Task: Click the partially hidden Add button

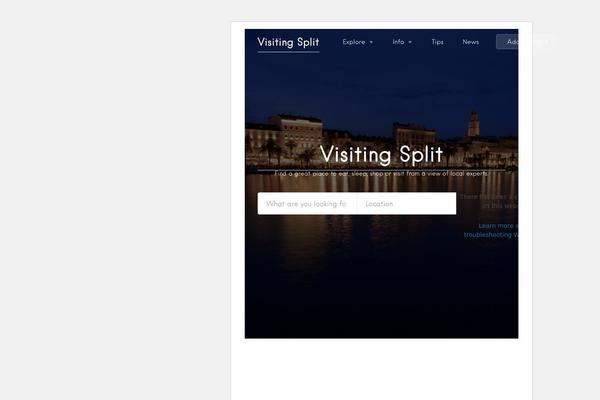Action: coord(507,42)
